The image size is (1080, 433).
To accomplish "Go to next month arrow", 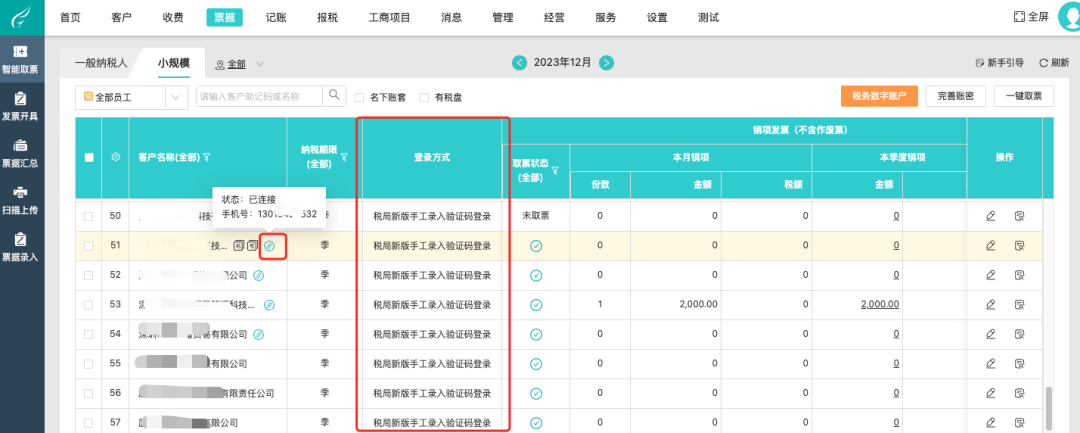I will tap(606, 63).
